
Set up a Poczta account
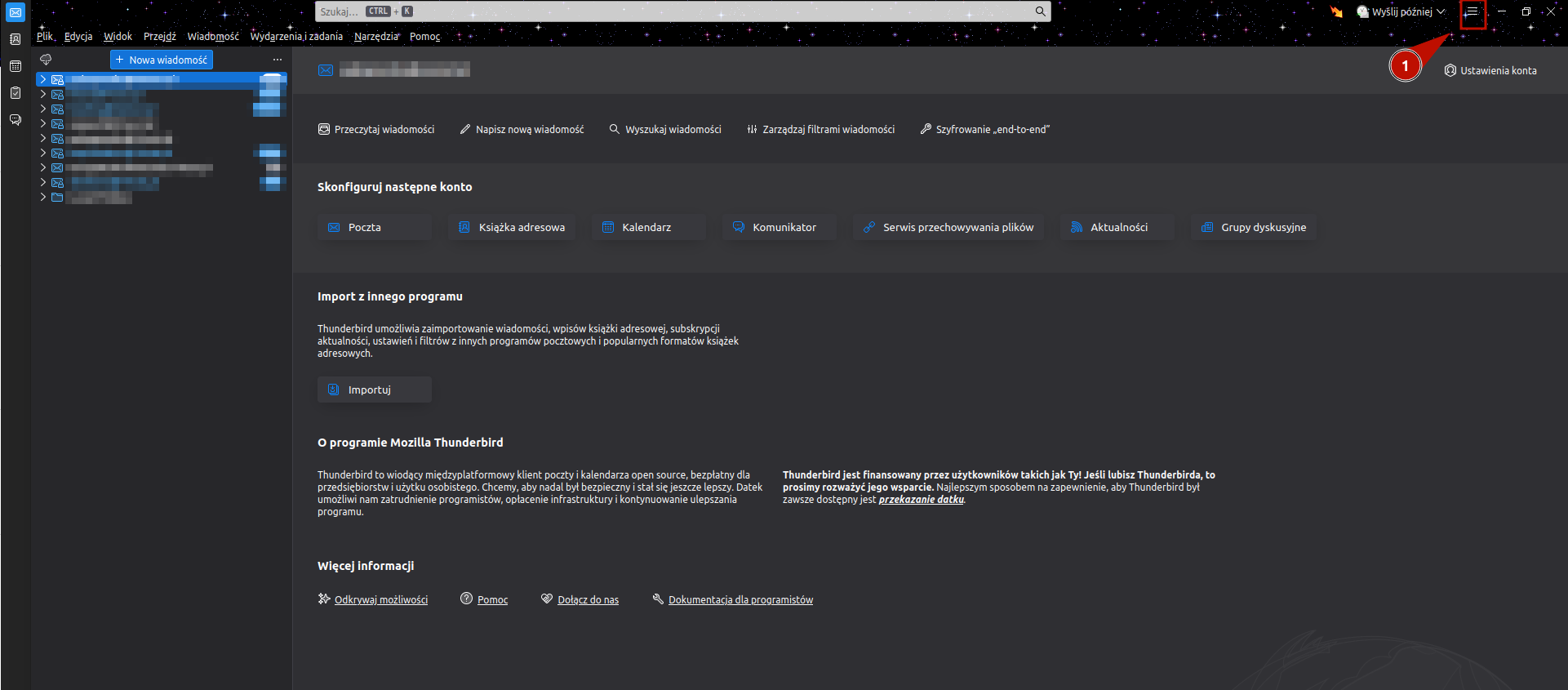(375, 227)
